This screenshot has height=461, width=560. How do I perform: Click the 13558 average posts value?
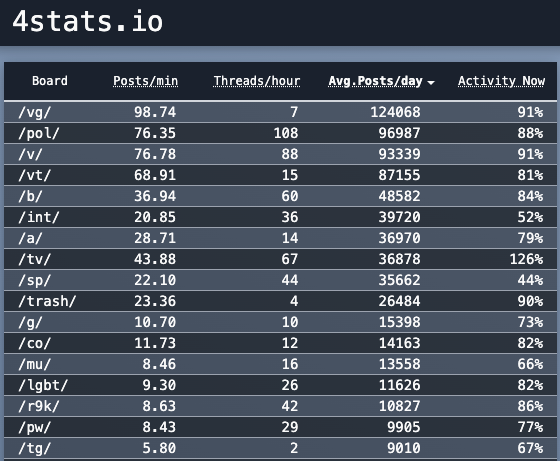click(x=400, y=364)
